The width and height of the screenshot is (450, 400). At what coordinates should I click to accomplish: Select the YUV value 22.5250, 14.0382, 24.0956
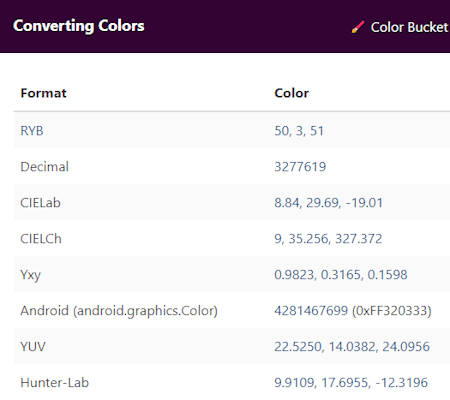point(352,347)
